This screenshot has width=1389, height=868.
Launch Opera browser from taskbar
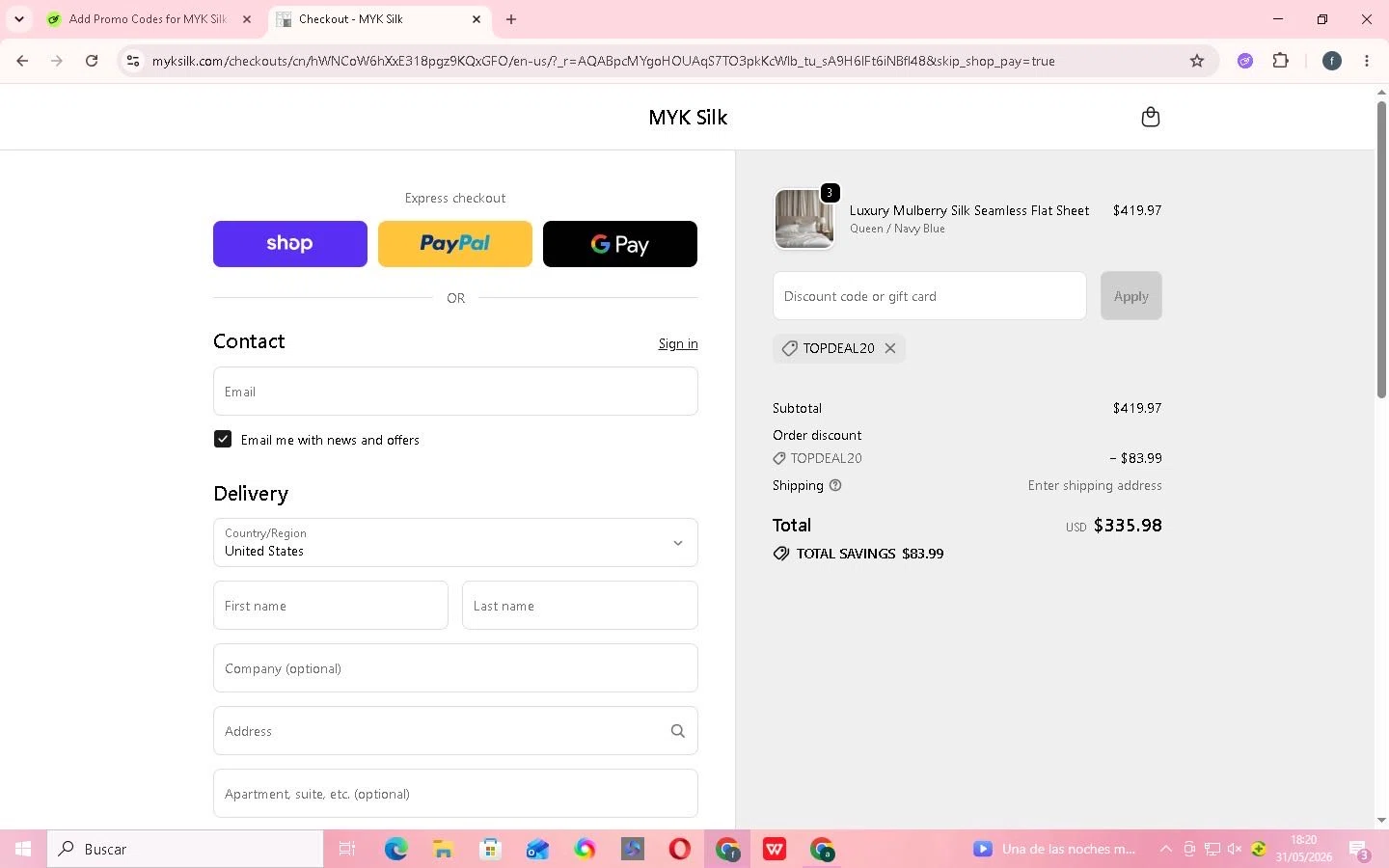coord(680,849)
